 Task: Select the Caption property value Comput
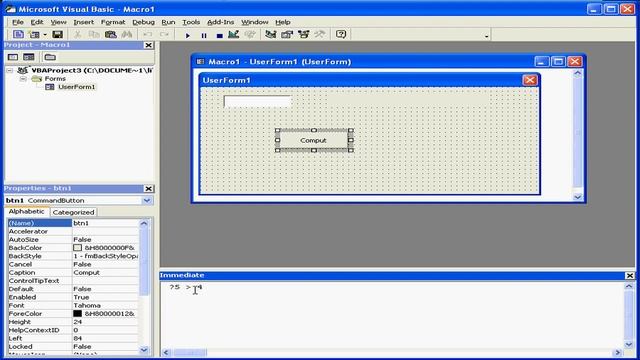[105, 273]
